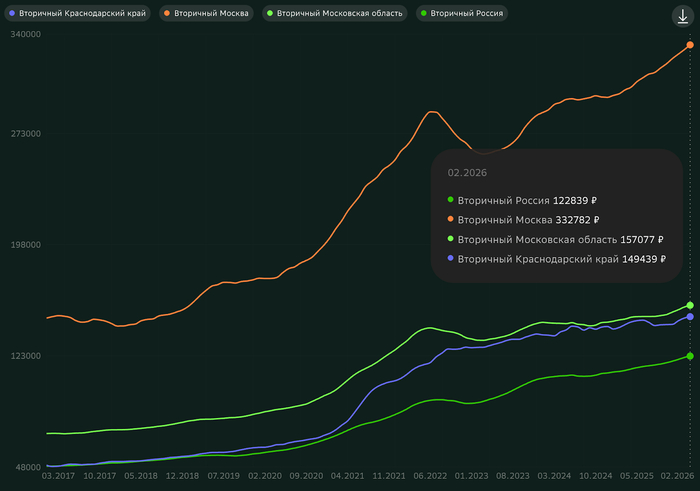The image size is (700, 491).
Task: Click the light green Московская область endpoint marker
Action: click(x=690, y=305)
